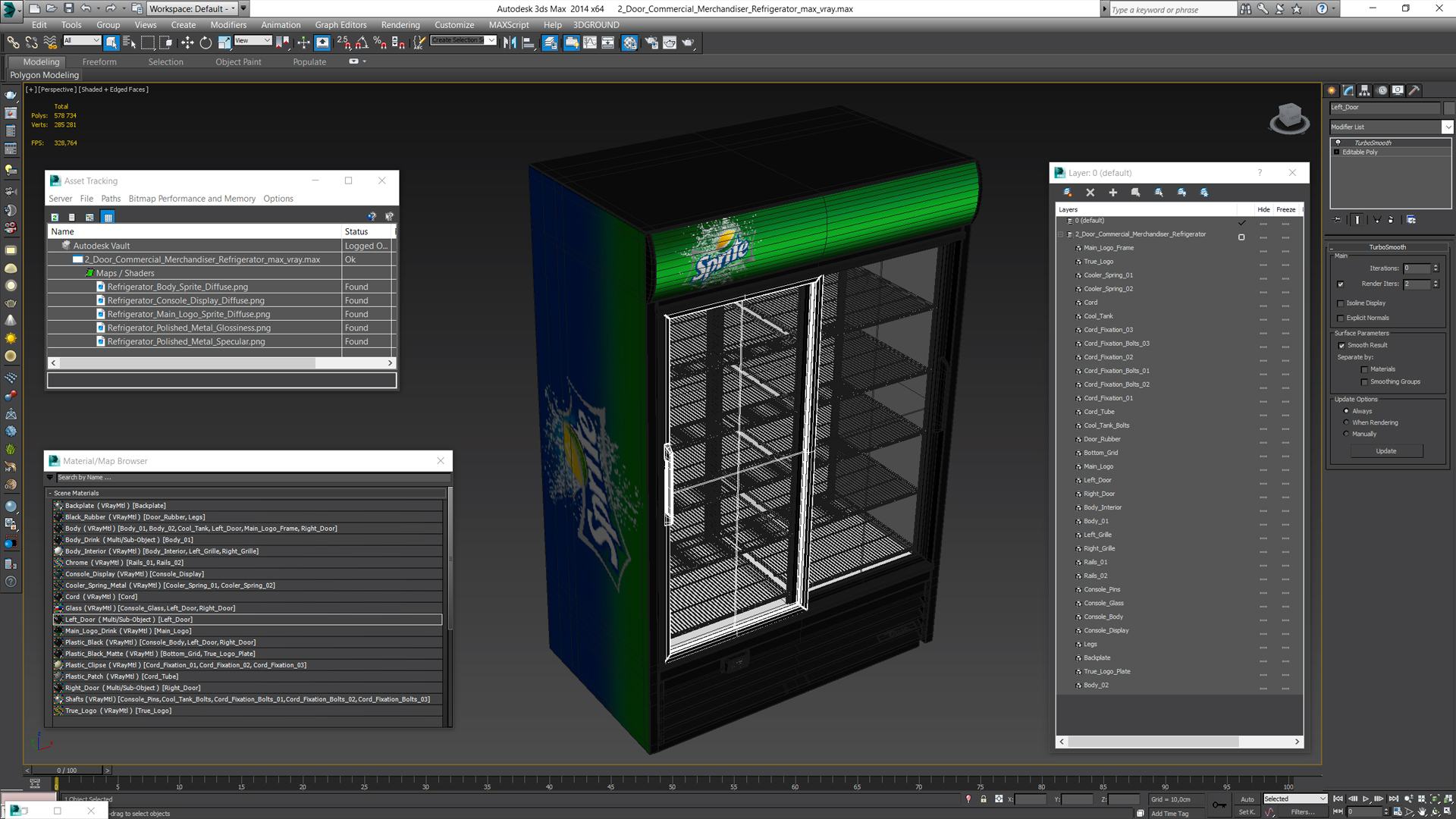Enable Isoline Display checkbox

point(1341,303)
